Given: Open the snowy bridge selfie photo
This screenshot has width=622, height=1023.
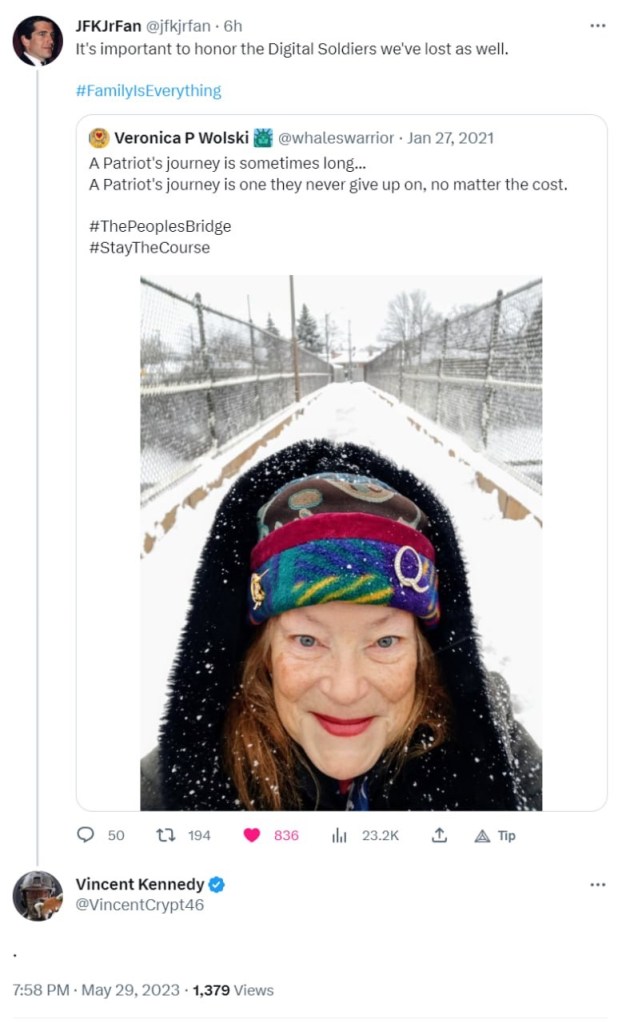Looking at the screenshot, I should [341, 543].
